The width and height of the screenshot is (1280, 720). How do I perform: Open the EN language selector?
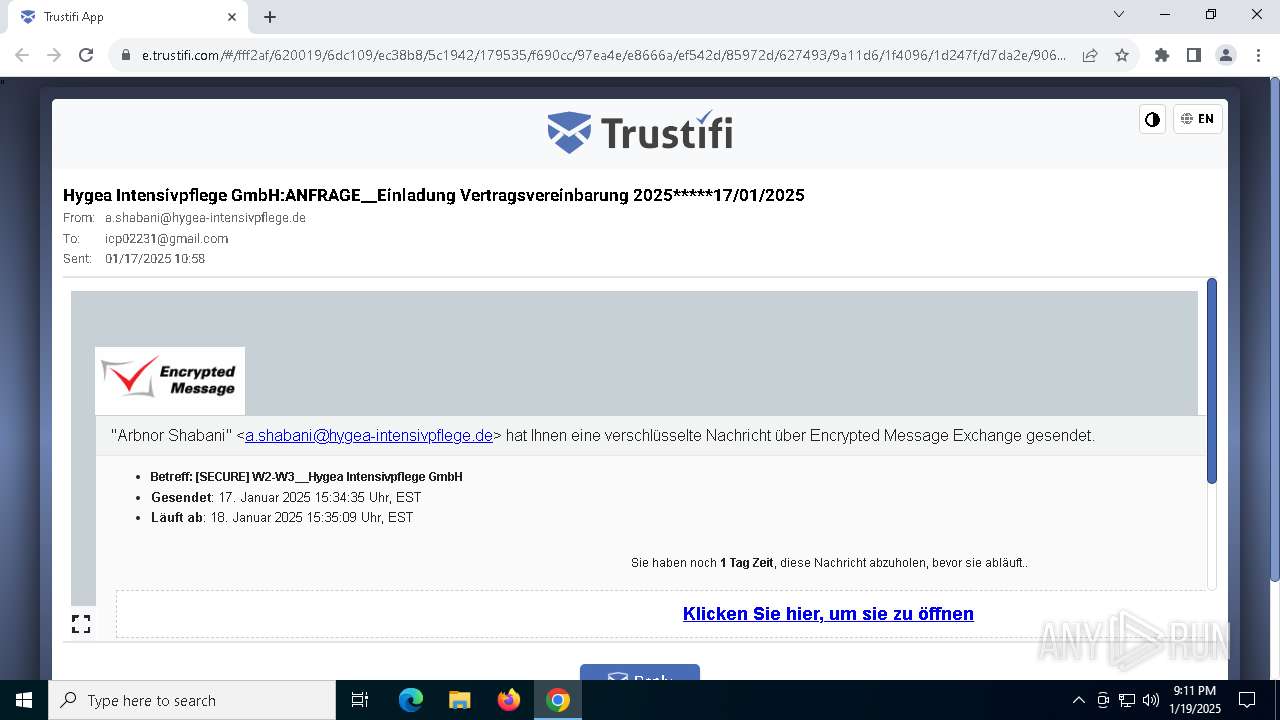1197,119
